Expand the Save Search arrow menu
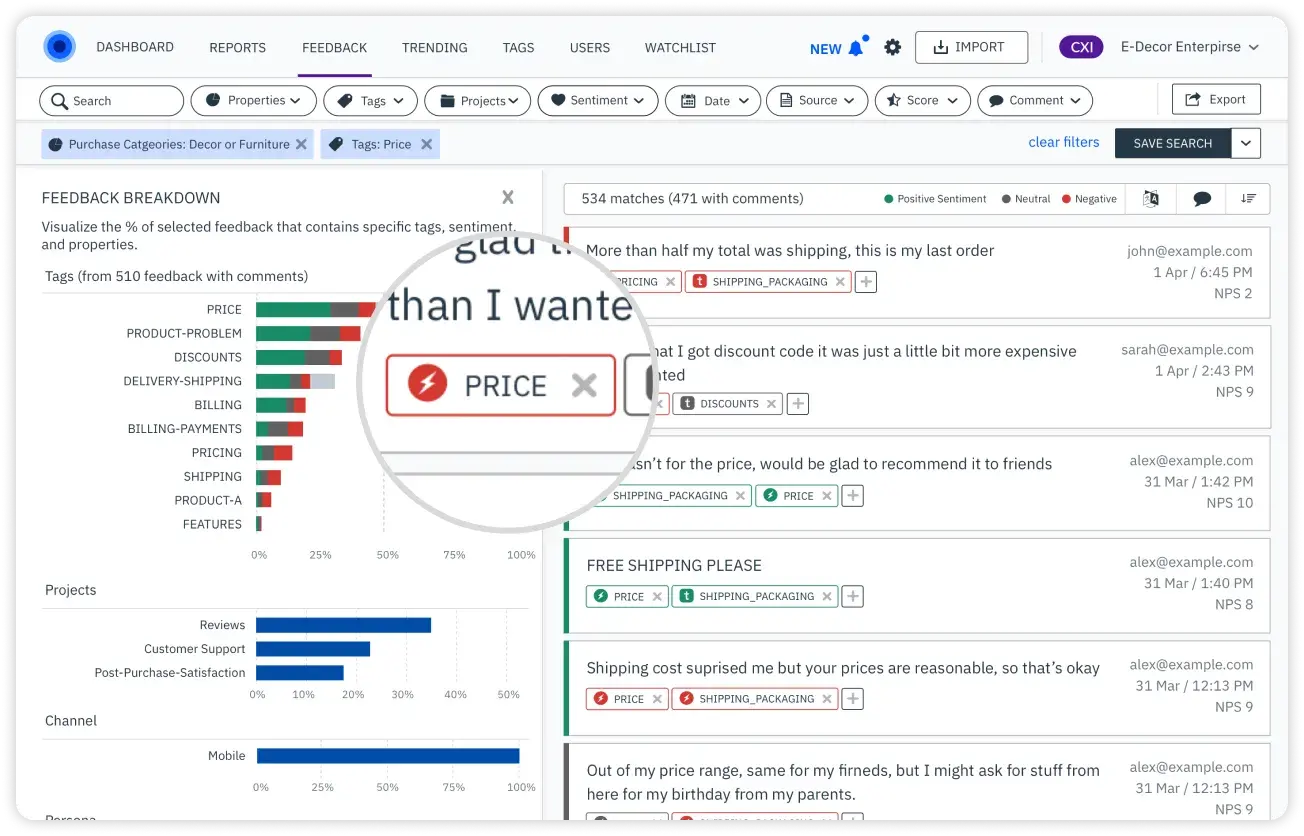 tap(1246, 143)
